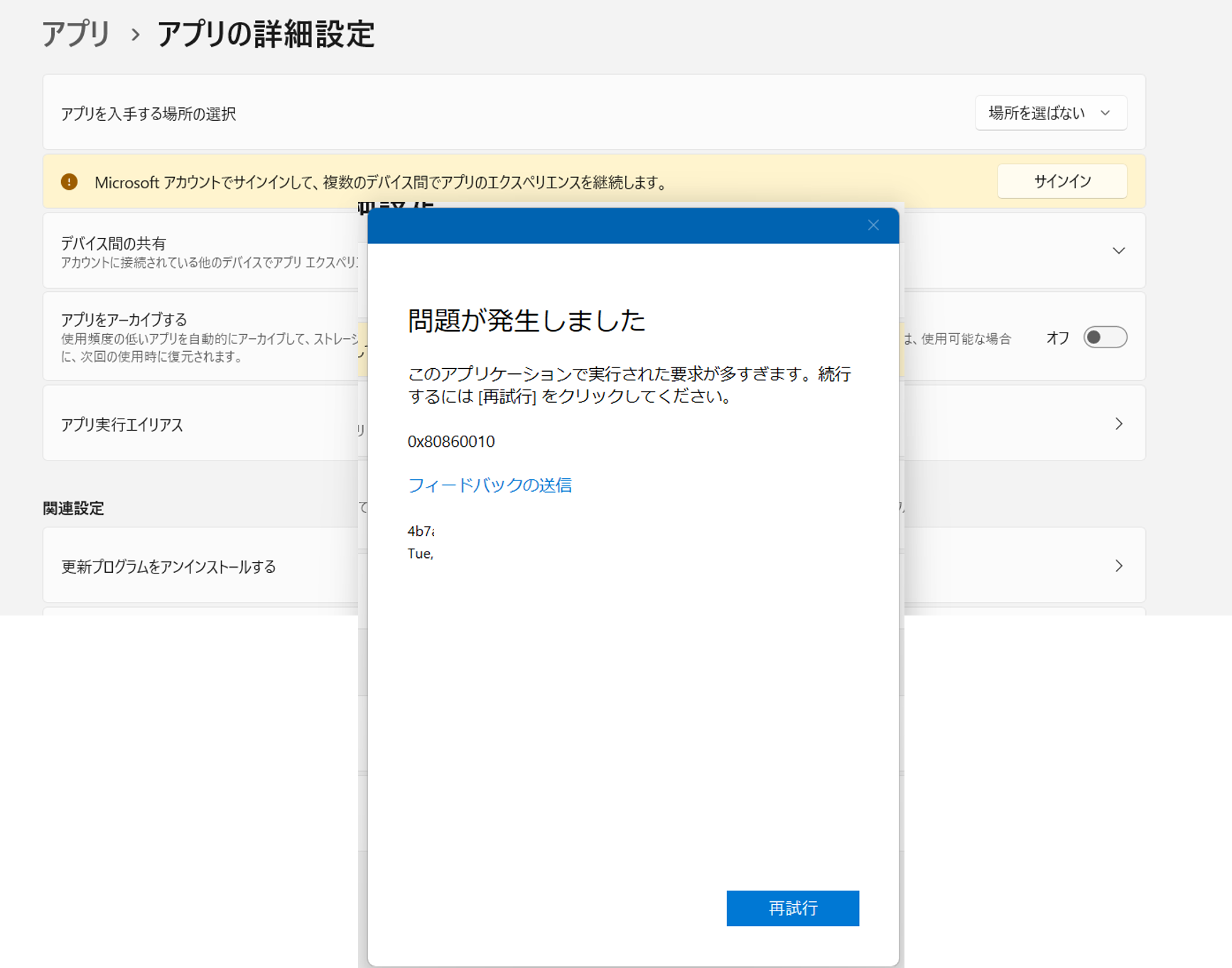This screenshot has width=1232, height=968.
Task: Click the breadcrumb chevron separator
Action: (135, 35)
